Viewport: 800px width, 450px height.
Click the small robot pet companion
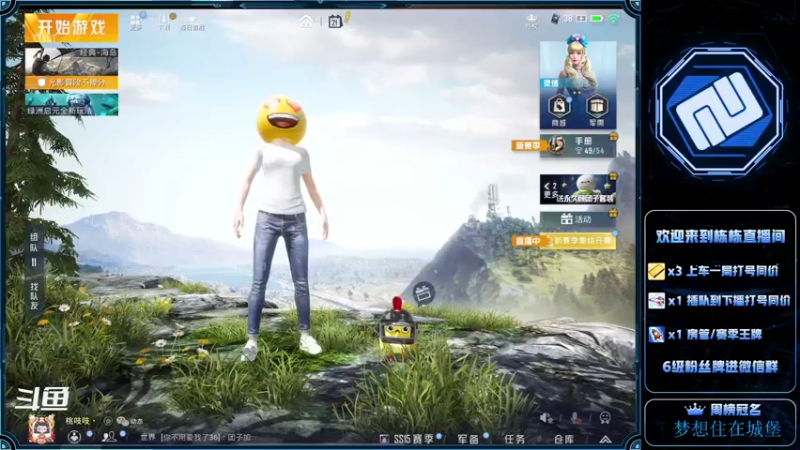pos(396,330)
